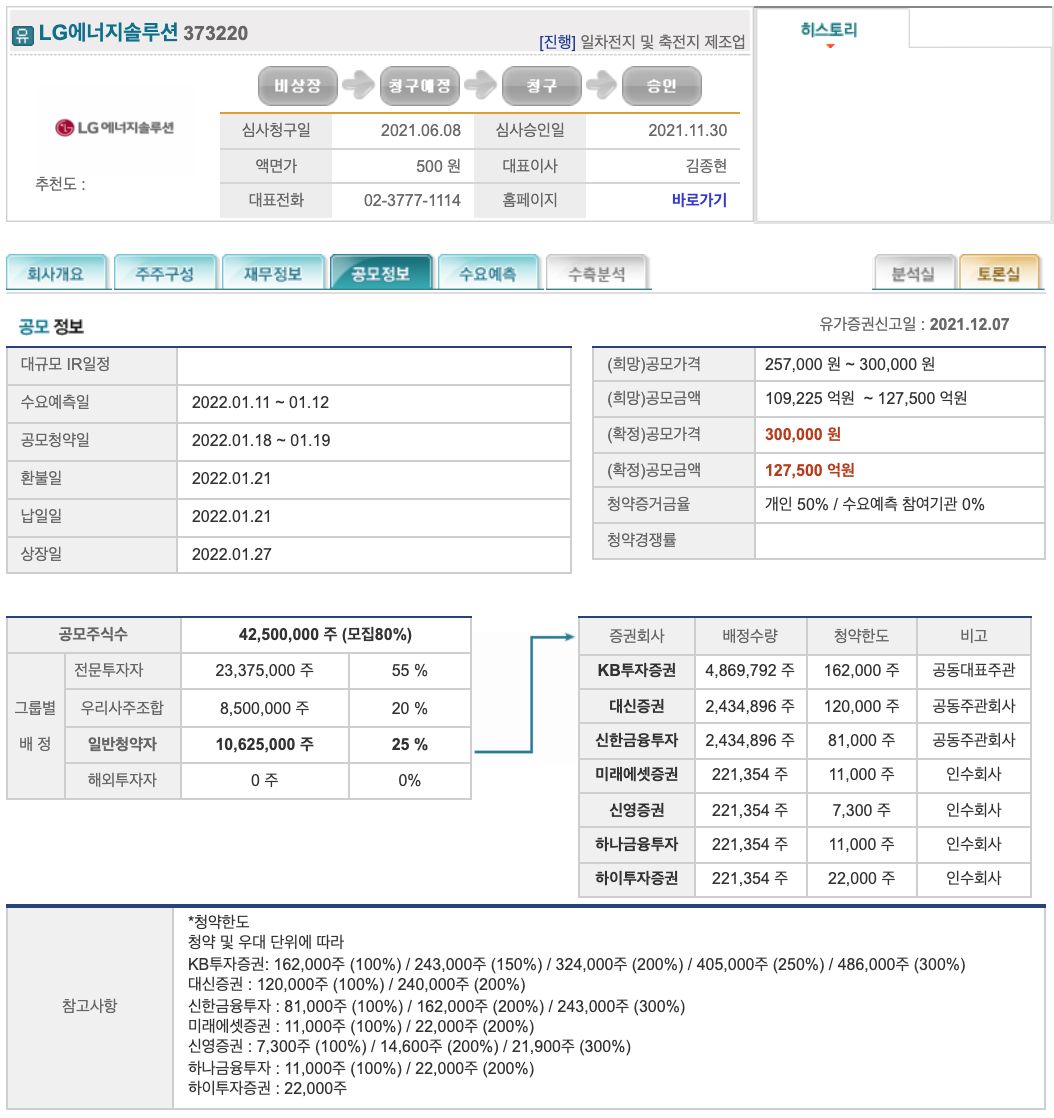Switch to the 주주구성 tab
The height and width of the screenshot is (1118, 1054).
point(165,273)
